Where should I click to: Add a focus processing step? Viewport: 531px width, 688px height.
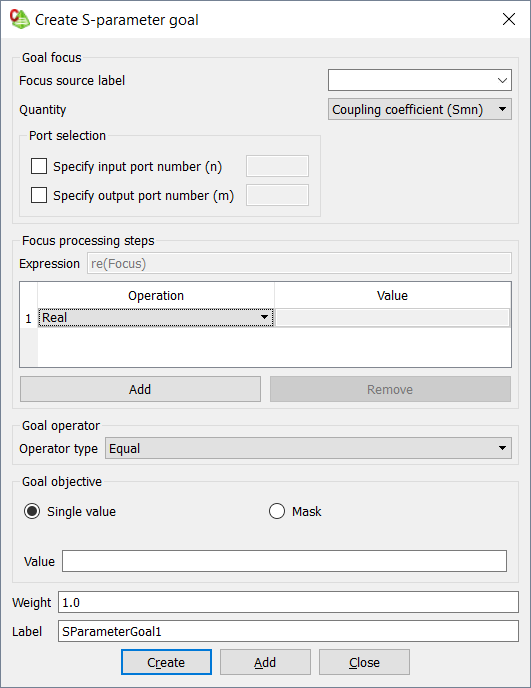tap(140, 389)
